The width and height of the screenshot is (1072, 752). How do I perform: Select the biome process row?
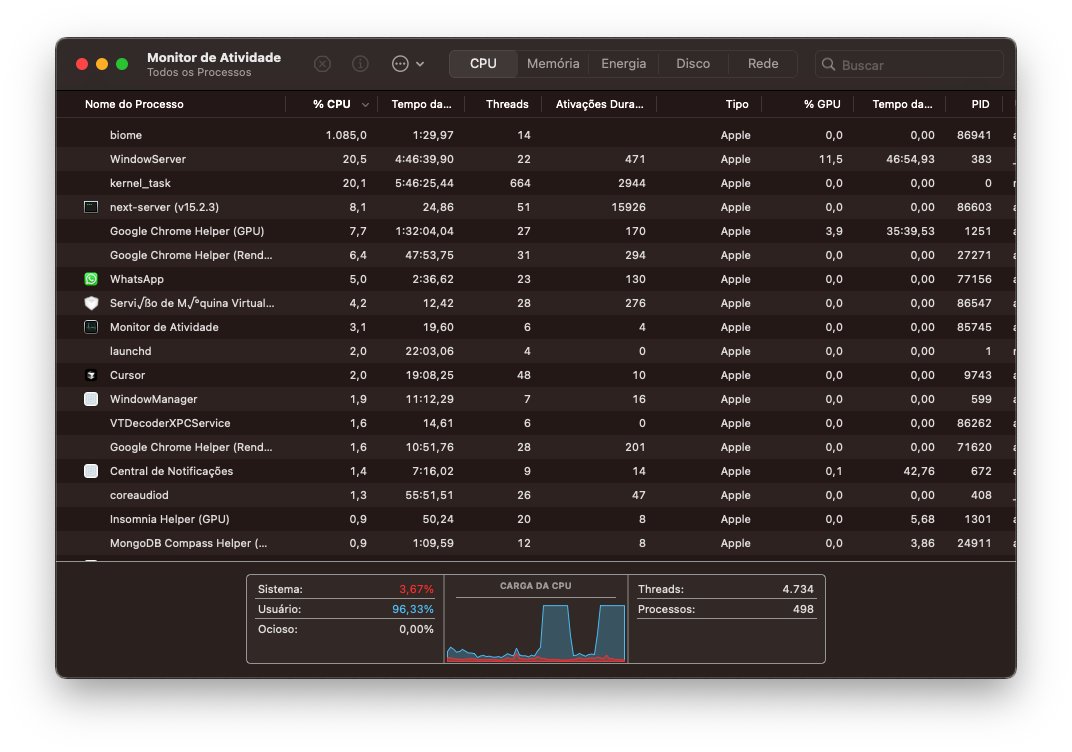click(x=535, y=135)
